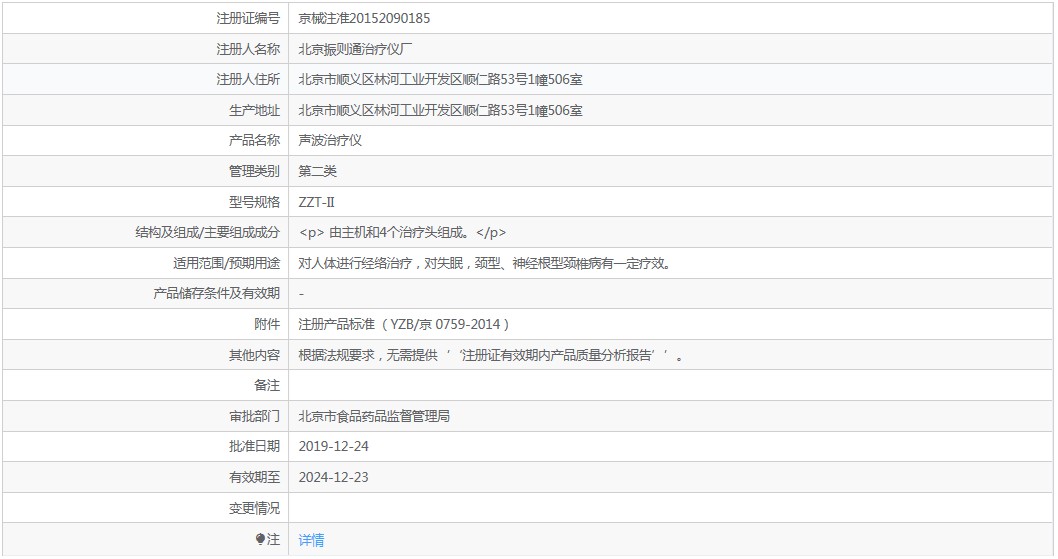The width and height of the screenshot is (1058, 559).
Task: Click the bullet icon beside 注
Action: coord(260,539)
